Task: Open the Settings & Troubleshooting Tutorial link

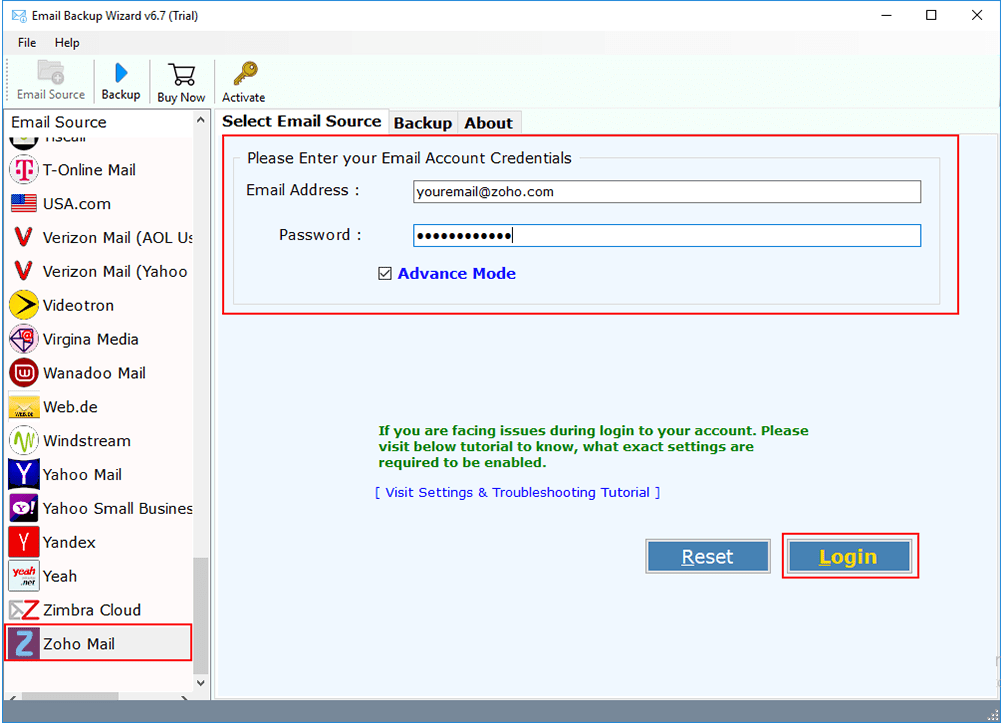Action: [517, 492]
